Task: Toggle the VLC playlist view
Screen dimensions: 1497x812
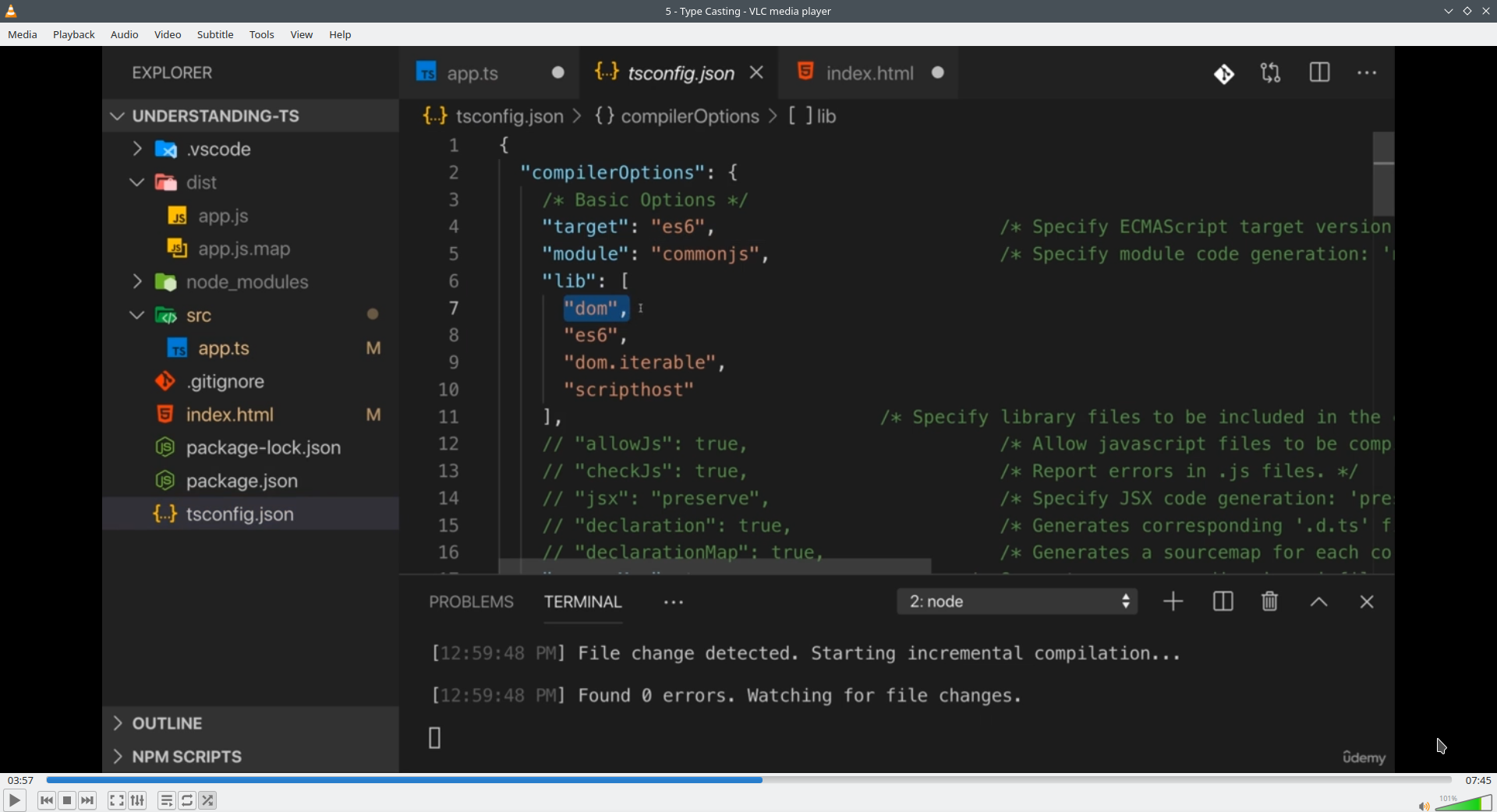Action: point(167,800)
